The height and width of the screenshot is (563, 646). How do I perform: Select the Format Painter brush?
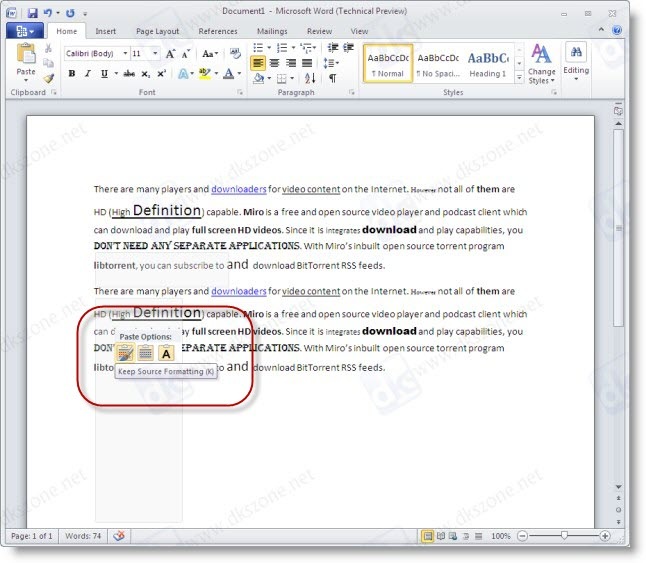49,78
